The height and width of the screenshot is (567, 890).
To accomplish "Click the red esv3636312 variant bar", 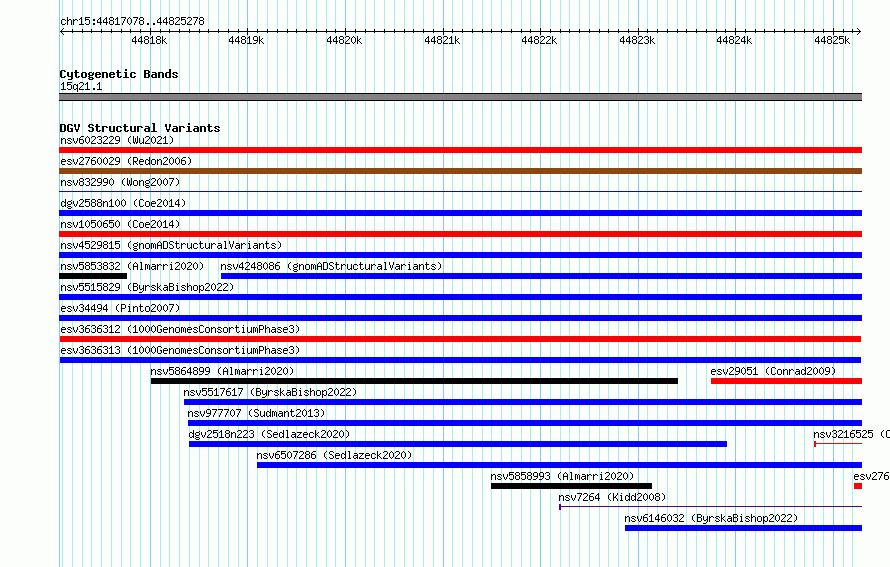I will 460,339.
